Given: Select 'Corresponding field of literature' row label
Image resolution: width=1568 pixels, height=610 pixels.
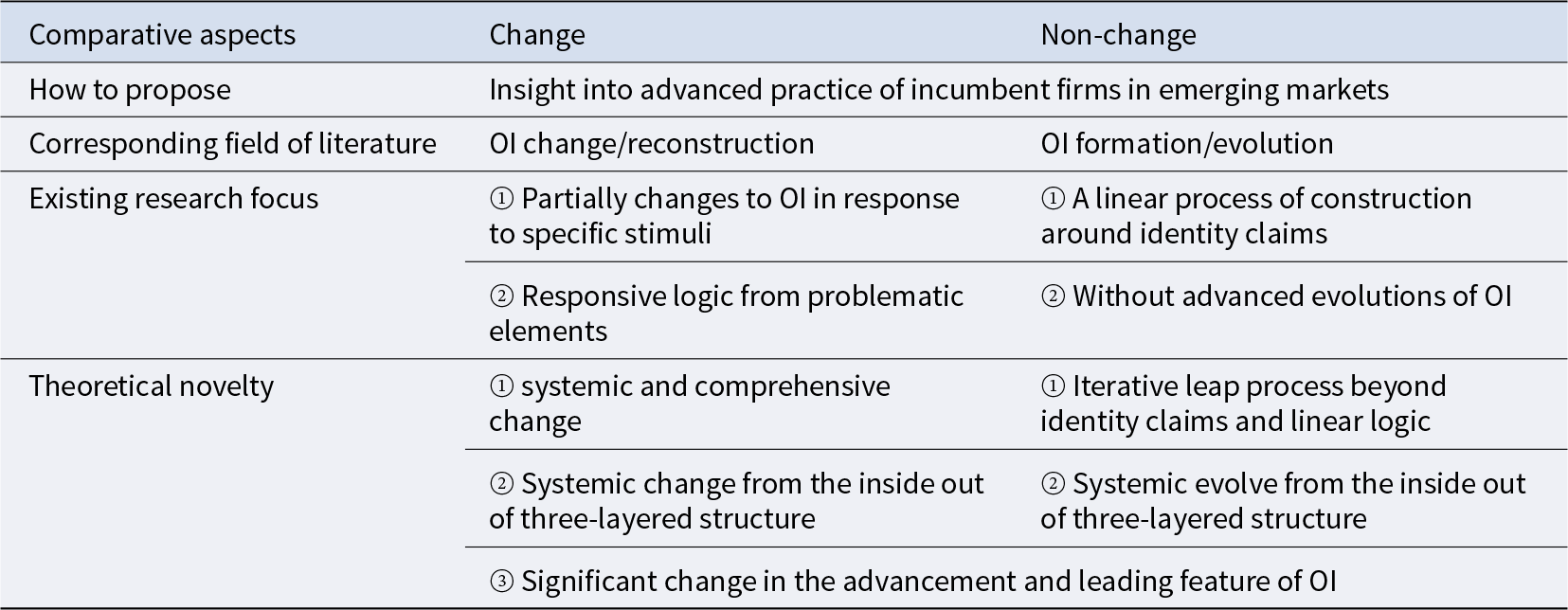Looking at the screenshot, I should coord(233,144).
